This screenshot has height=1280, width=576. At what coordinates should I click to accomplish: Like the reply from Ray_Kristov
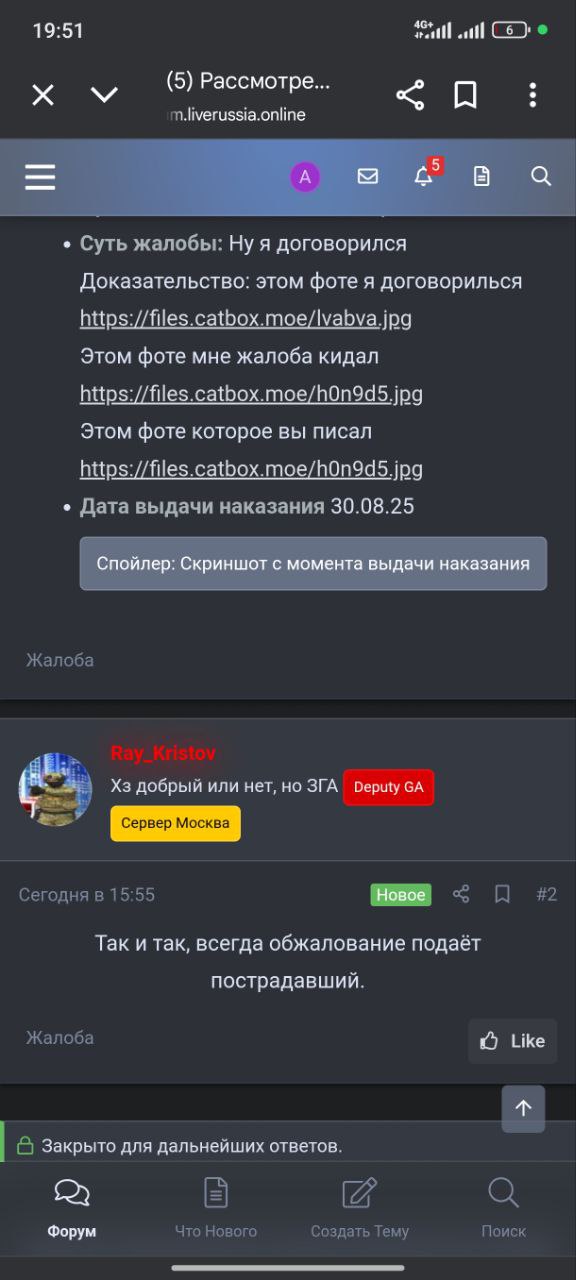tap(513, 1041)
